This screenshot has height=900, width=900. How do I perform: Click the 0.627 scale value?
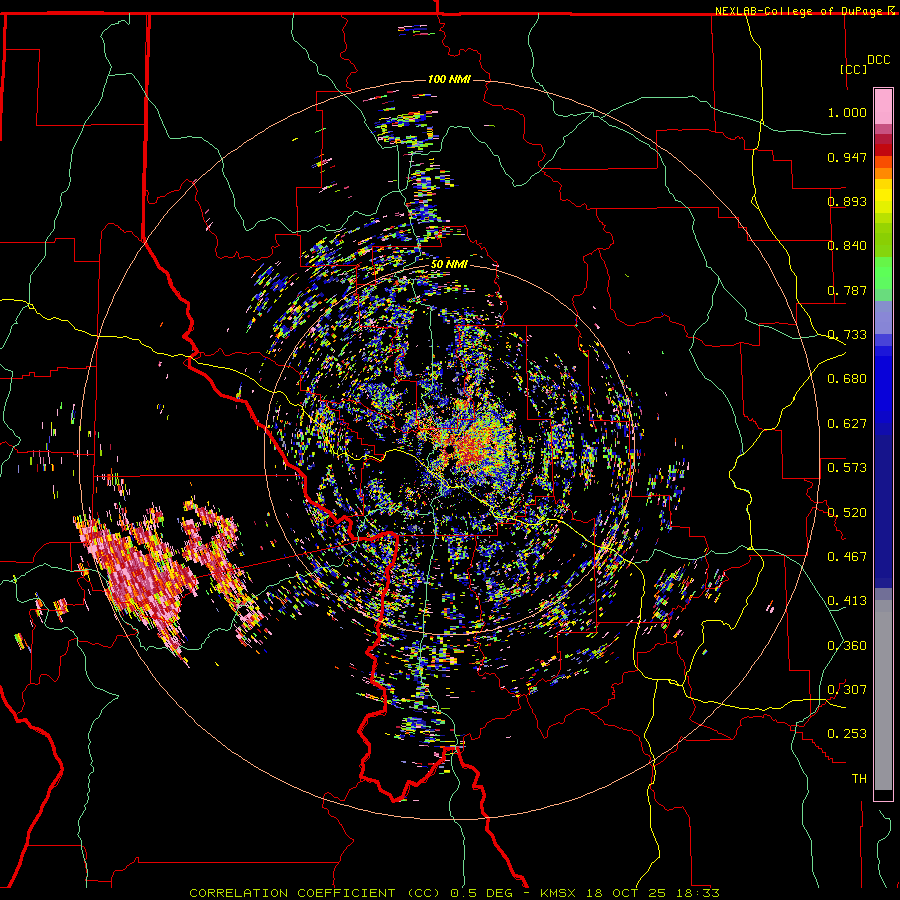coord(847,424)
